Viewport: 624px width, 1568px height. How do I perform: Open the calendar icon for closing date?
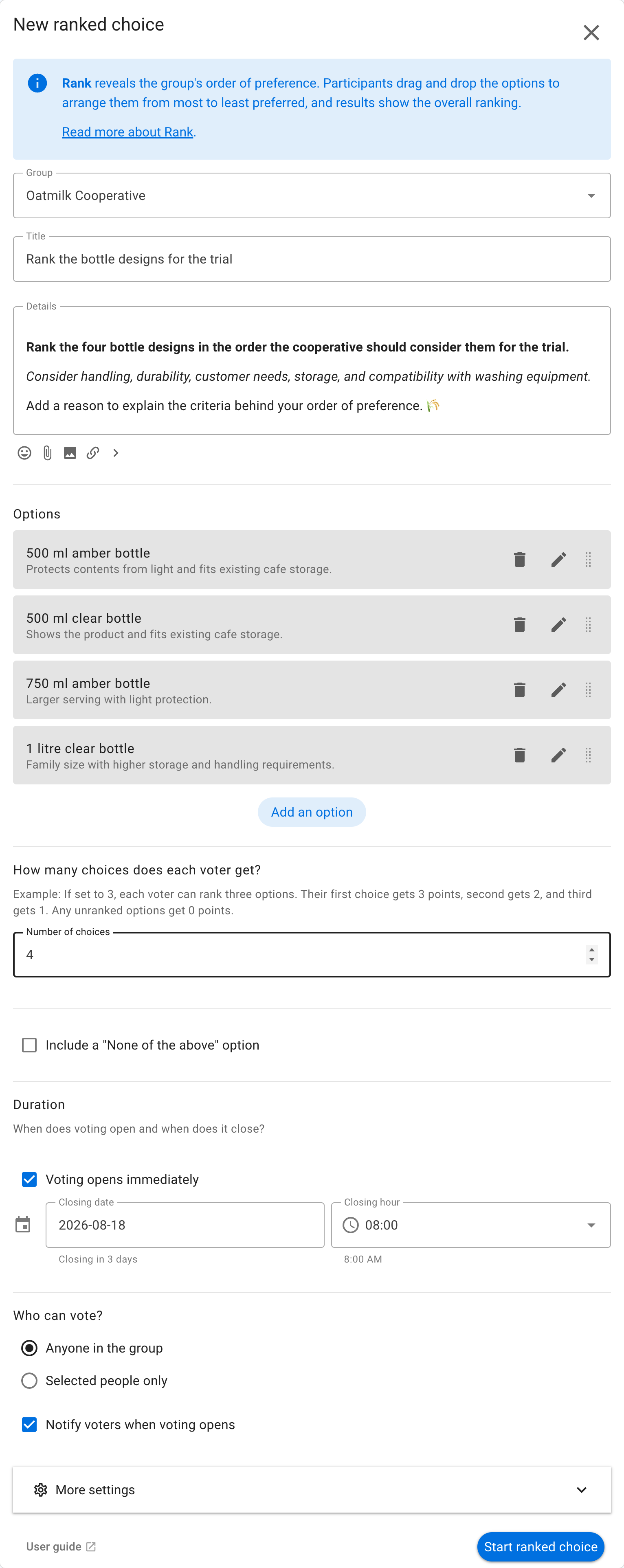23,1225
